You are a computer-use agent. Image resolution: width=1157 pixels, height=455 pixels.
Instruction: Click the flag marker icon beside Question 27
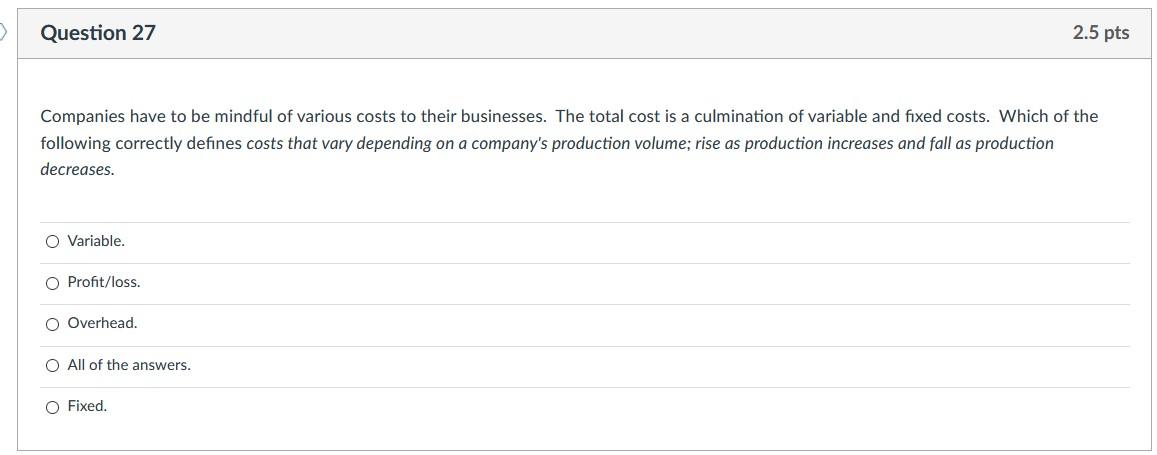point(4,33)
